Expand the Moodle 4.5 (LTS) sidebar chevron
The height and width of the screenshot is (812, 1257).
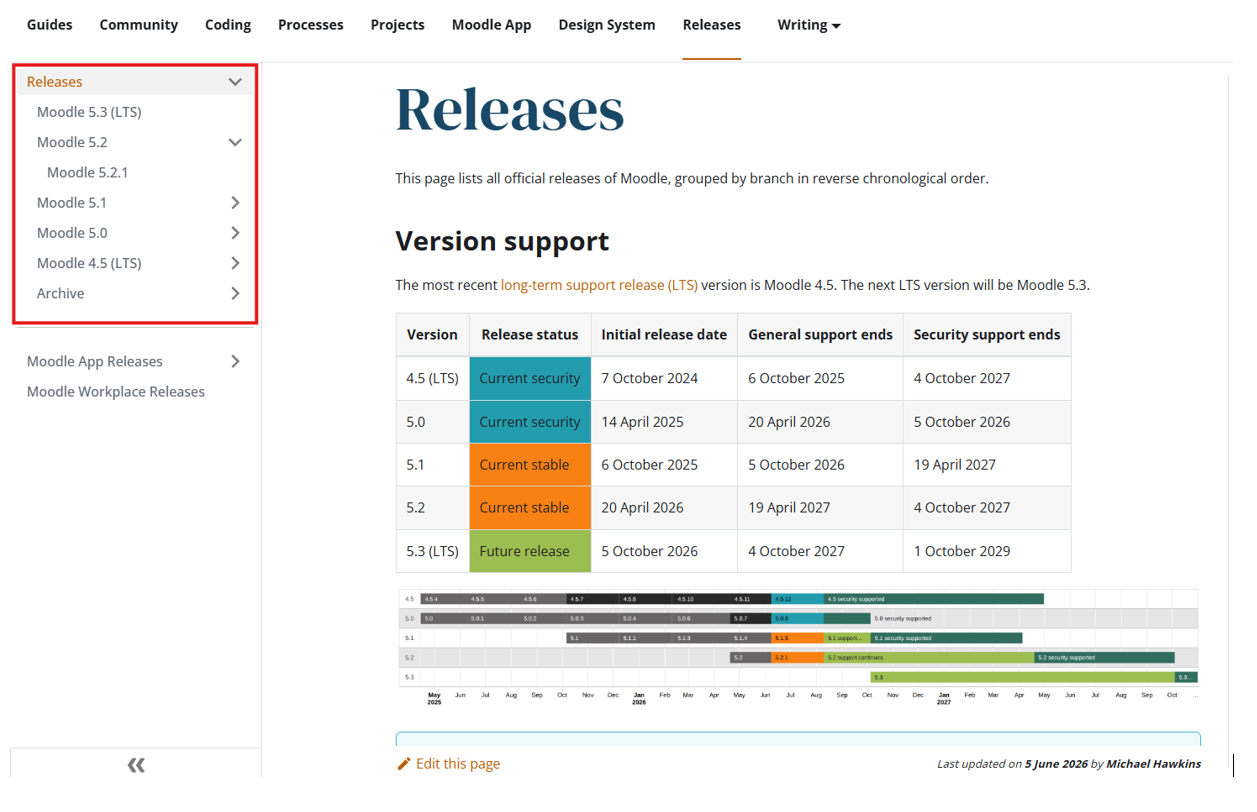tap(235, 263)
